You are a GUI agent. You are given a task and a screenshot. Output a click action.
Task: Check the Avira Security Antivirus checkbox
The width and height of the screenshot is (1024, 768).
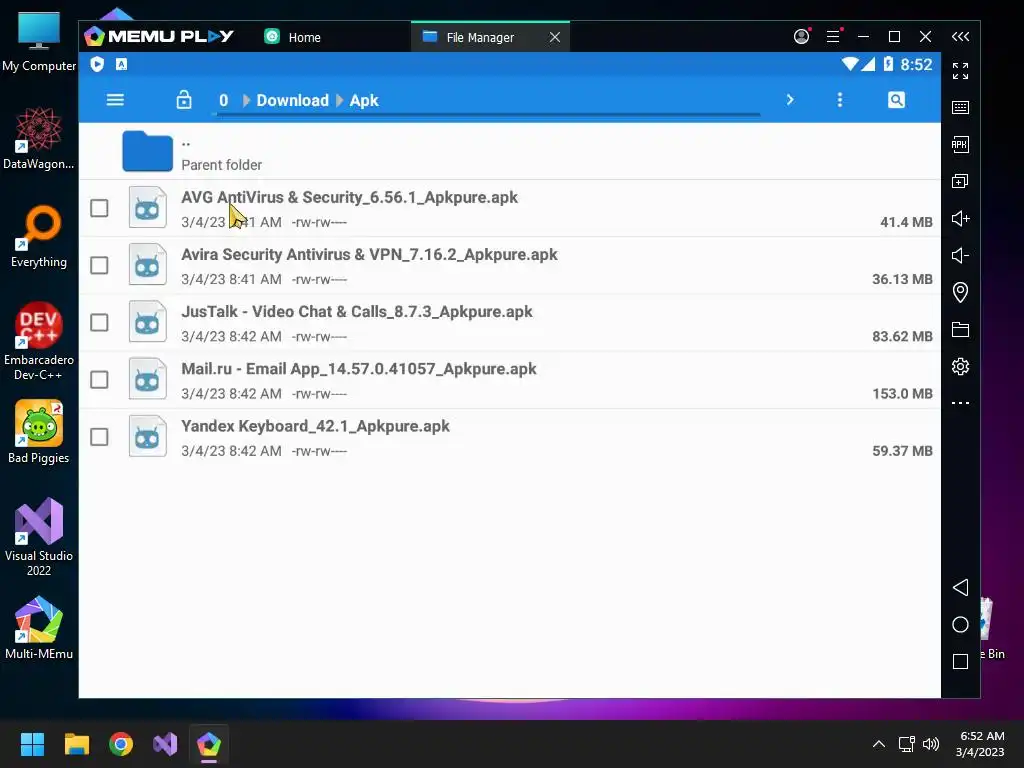99,265
